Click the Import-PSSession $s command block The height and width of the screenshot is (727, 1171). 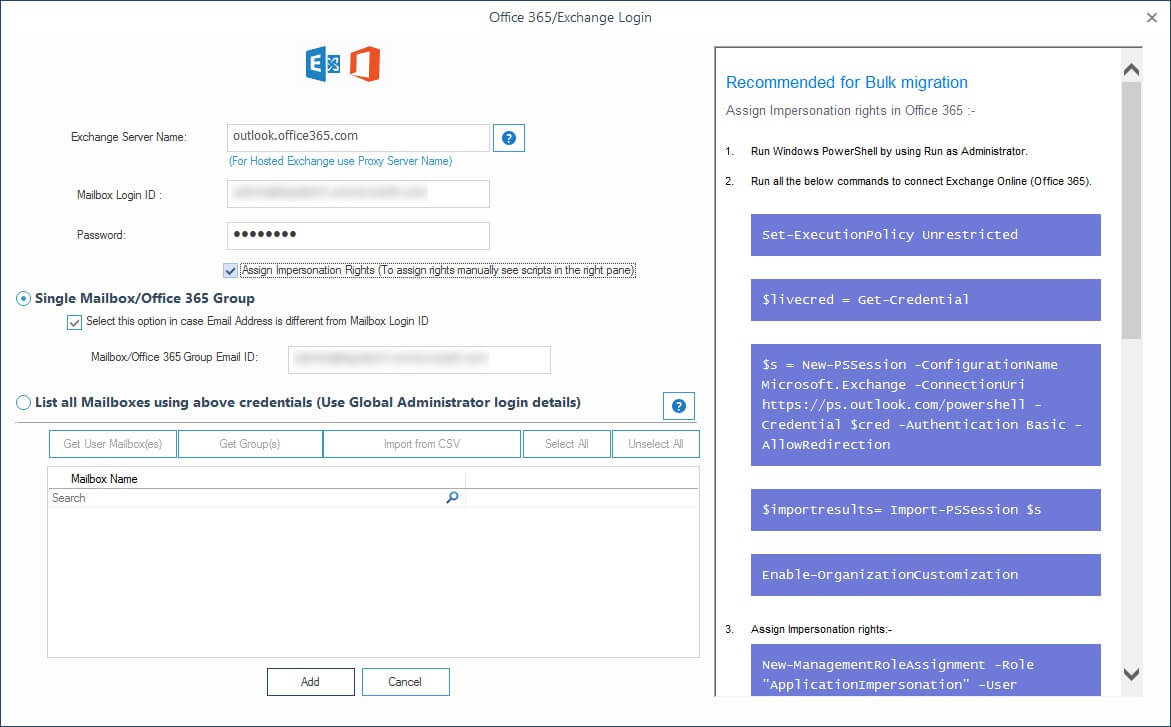coord(925,510)
